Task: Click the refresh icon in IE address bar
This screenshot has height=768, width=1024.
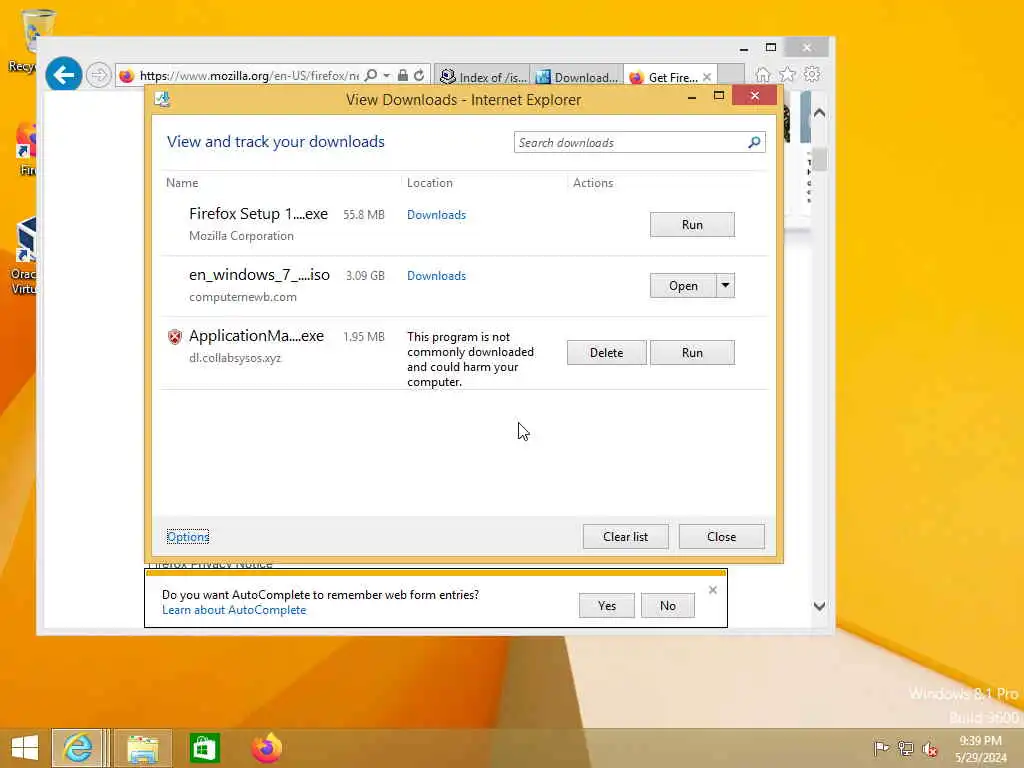Action: coord(419,75)
